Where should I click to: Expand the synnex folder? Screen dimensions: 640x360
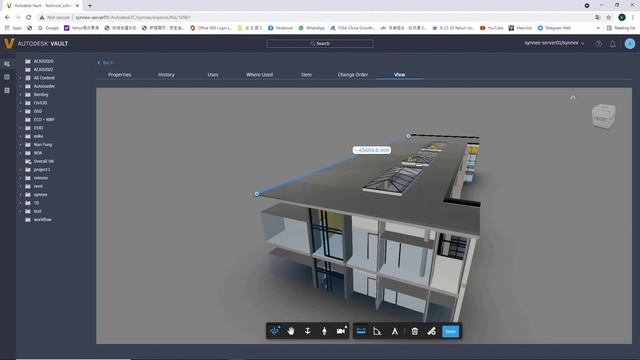coord(20,195)
